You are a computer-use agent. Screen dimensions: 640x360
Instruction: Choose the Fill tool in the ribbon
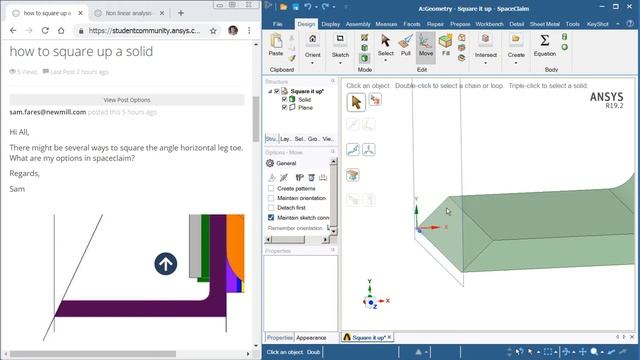pos(445,45)
